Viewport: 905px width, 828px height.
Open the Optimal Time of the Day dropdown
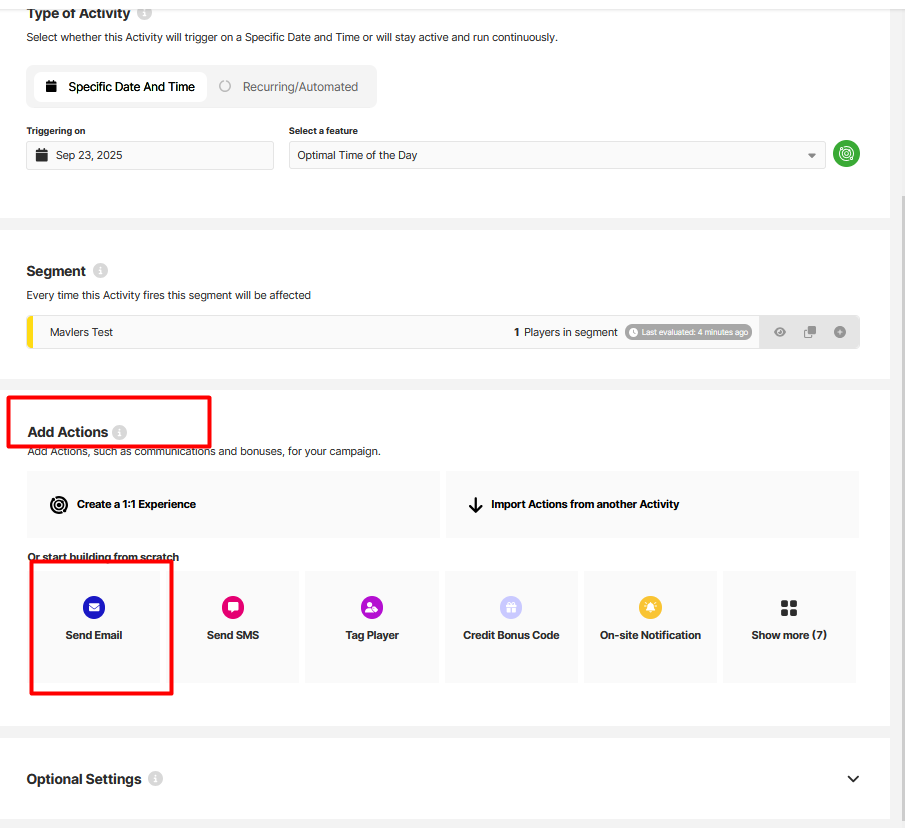click(556, 155)
